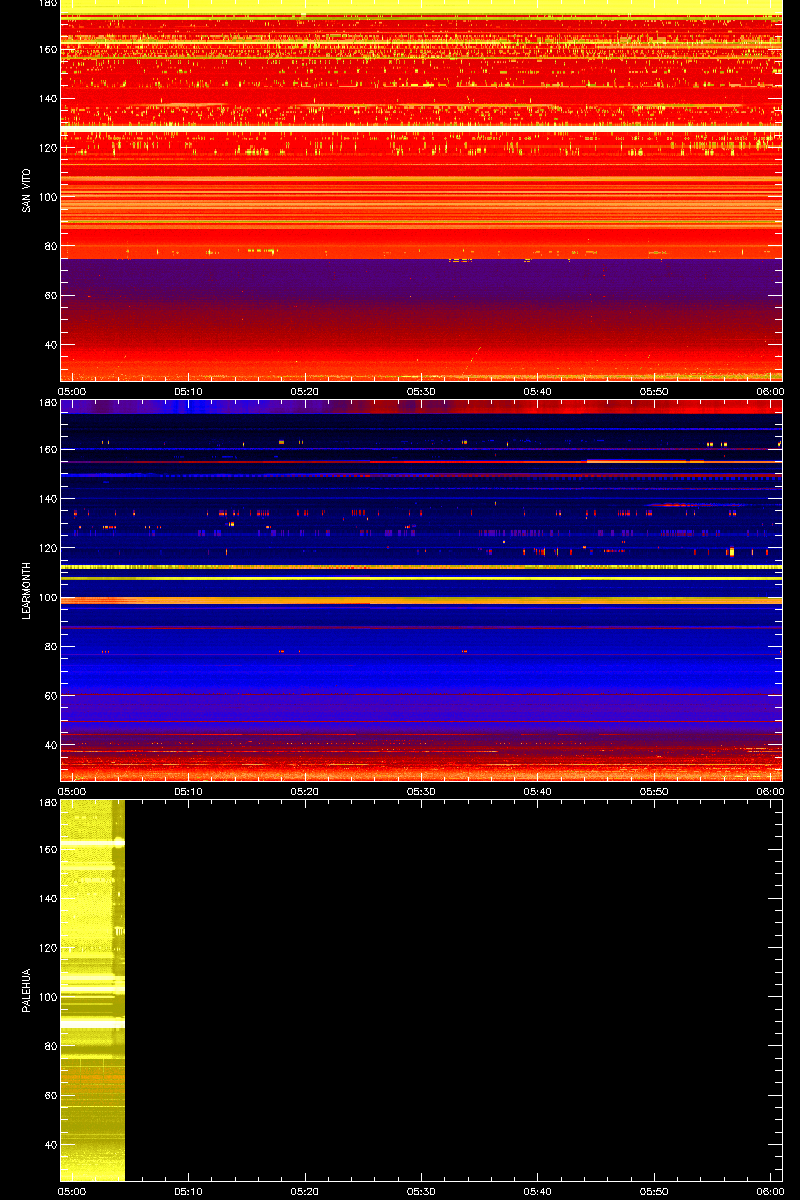The width and height of the screenshot is (800, 1200).
Task: Select the San Vito spectrogram panel
Action: point(421,190)
